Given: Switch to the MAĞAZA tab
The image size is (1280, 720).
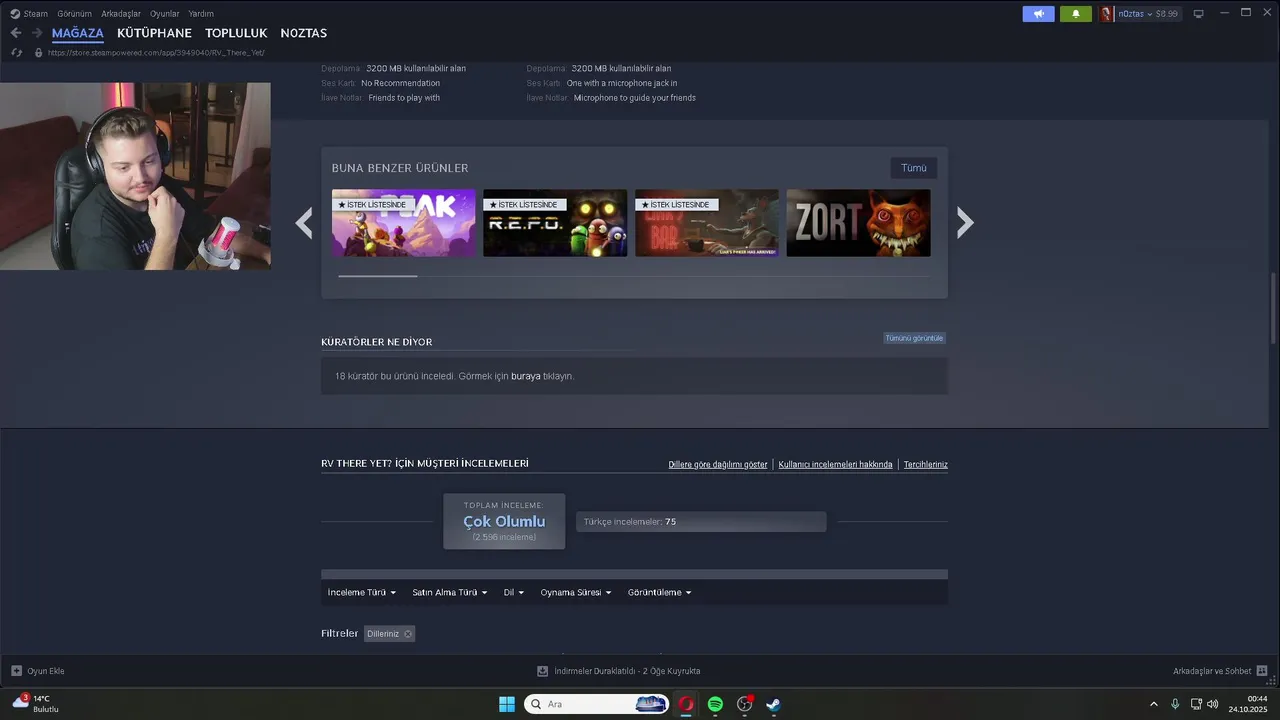Looking at the screenshot, I should [x=78, y=33].
